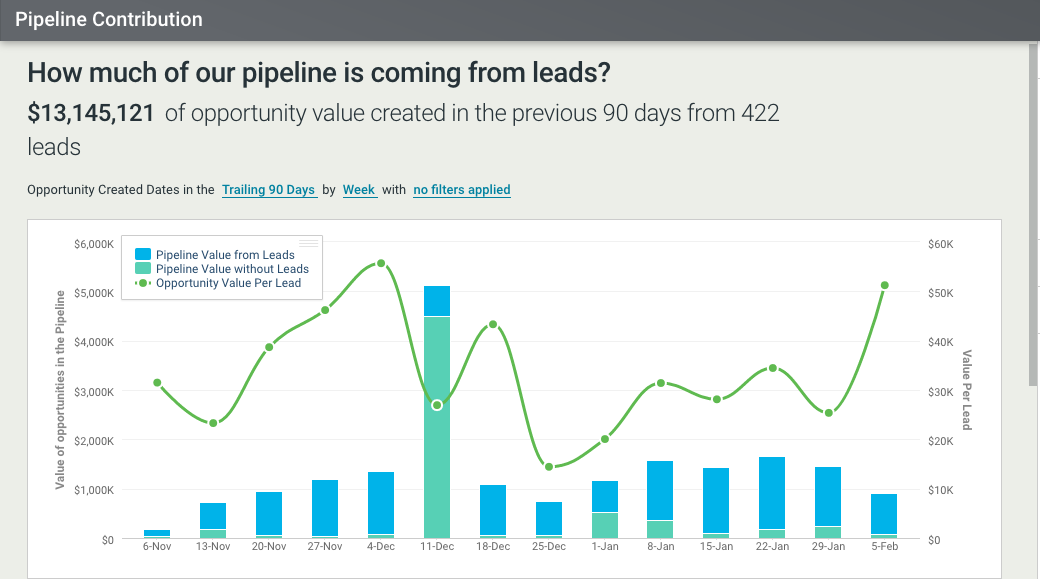Select the 4-Dec peak line data point

tap(381, 264)
